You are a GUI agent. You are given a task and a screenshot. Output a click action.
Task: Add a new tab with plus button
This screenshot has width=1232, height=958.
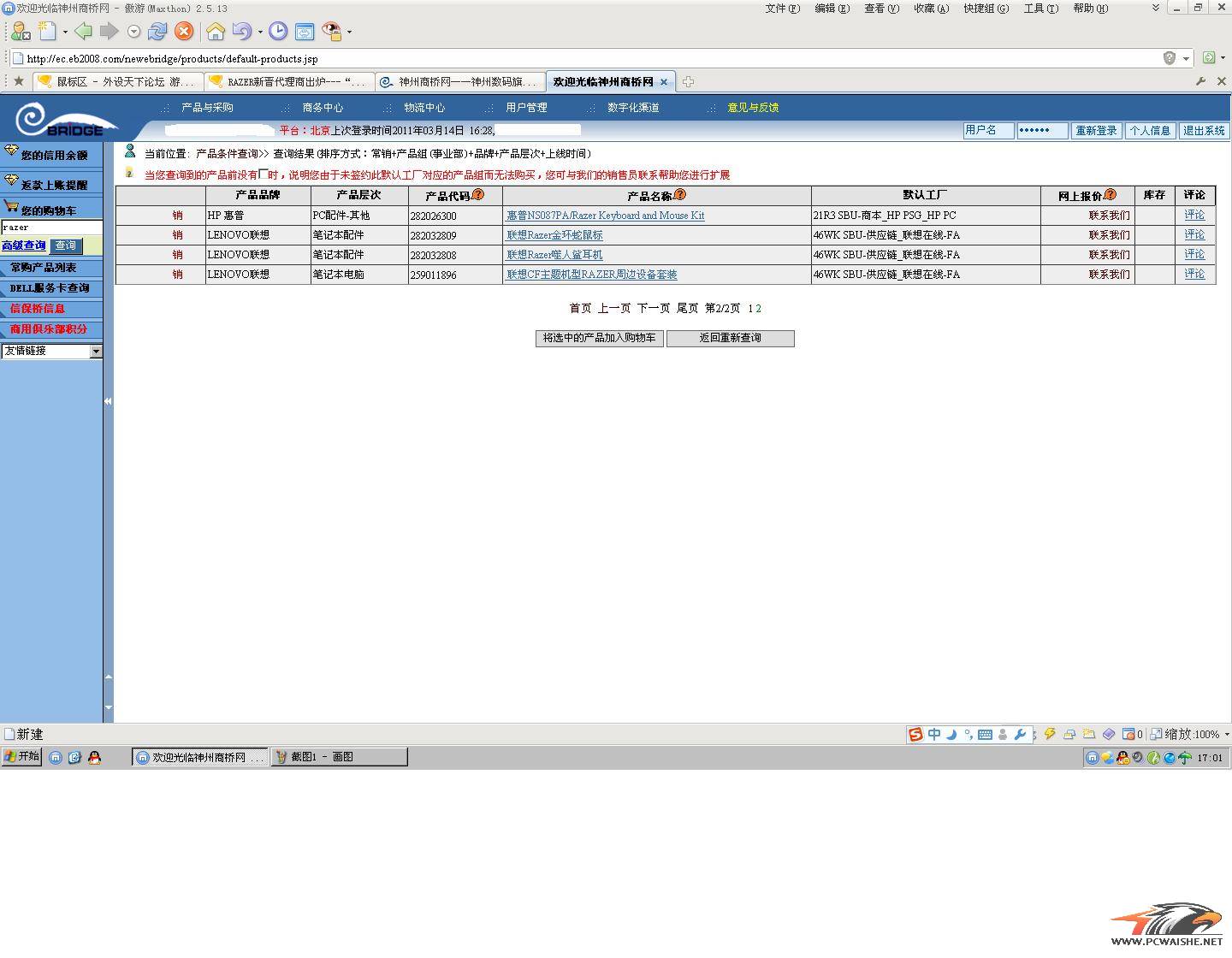point(688,82)
